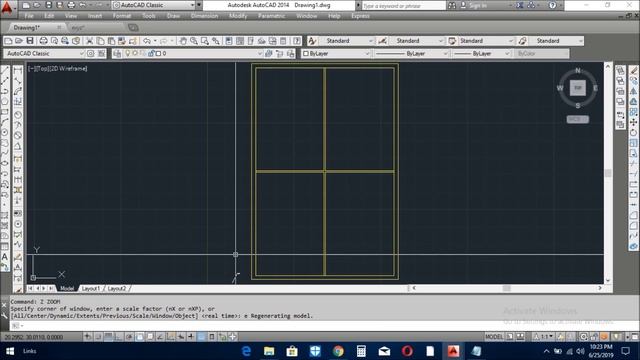The width and height of the screenshot is (640, 360).
Task: Open the Table Style Standard dropdown
Action: click(x=486, y=41)
